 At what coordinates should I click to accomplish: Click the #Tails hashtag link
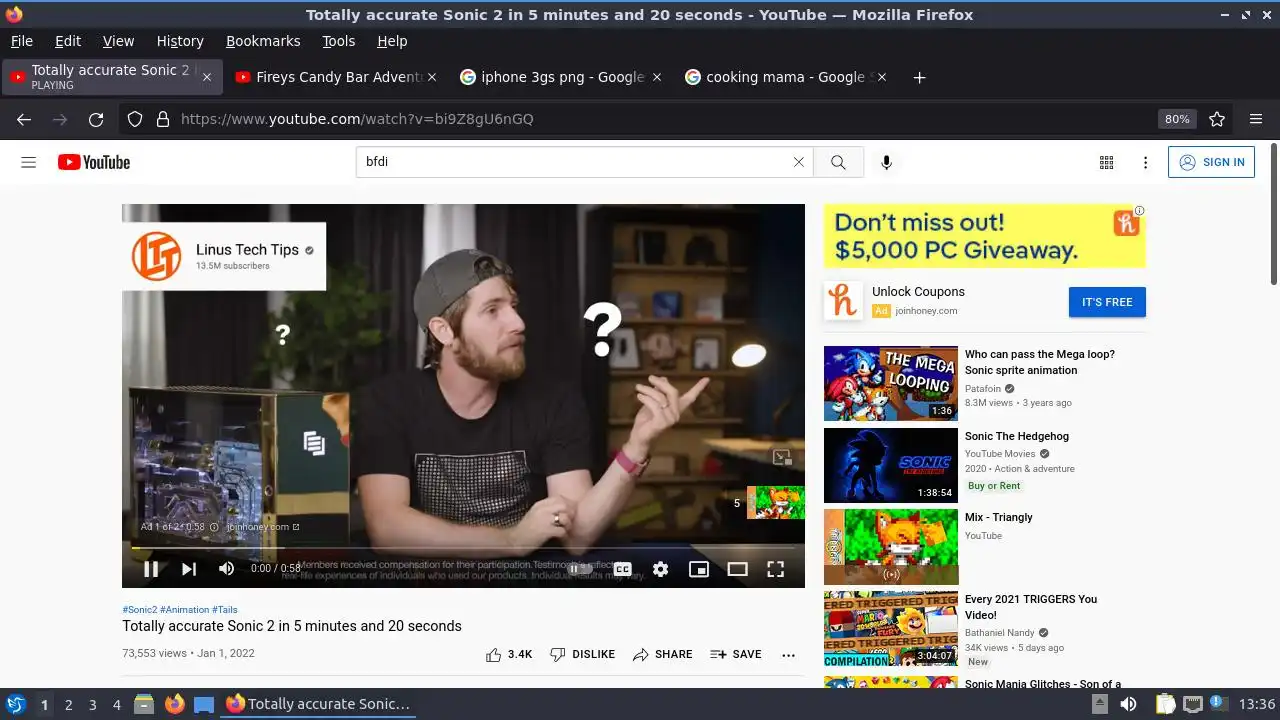[225, 609]
